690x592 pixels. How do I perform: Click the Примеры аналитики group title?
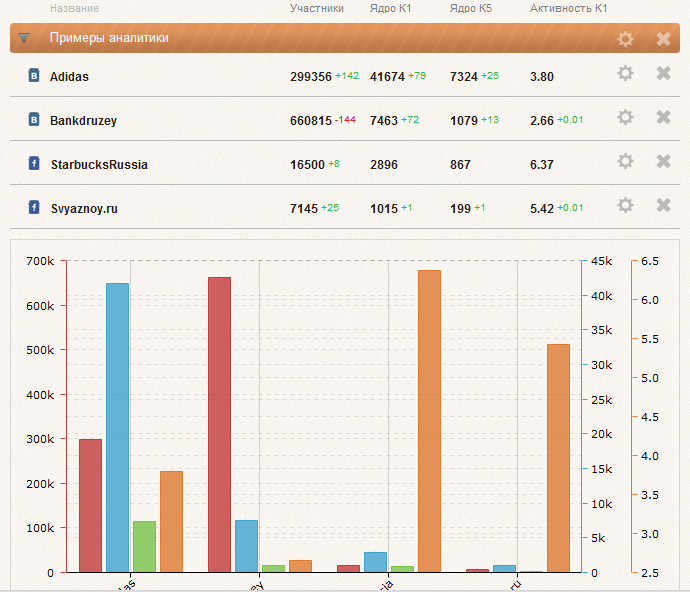click(109, 38)
